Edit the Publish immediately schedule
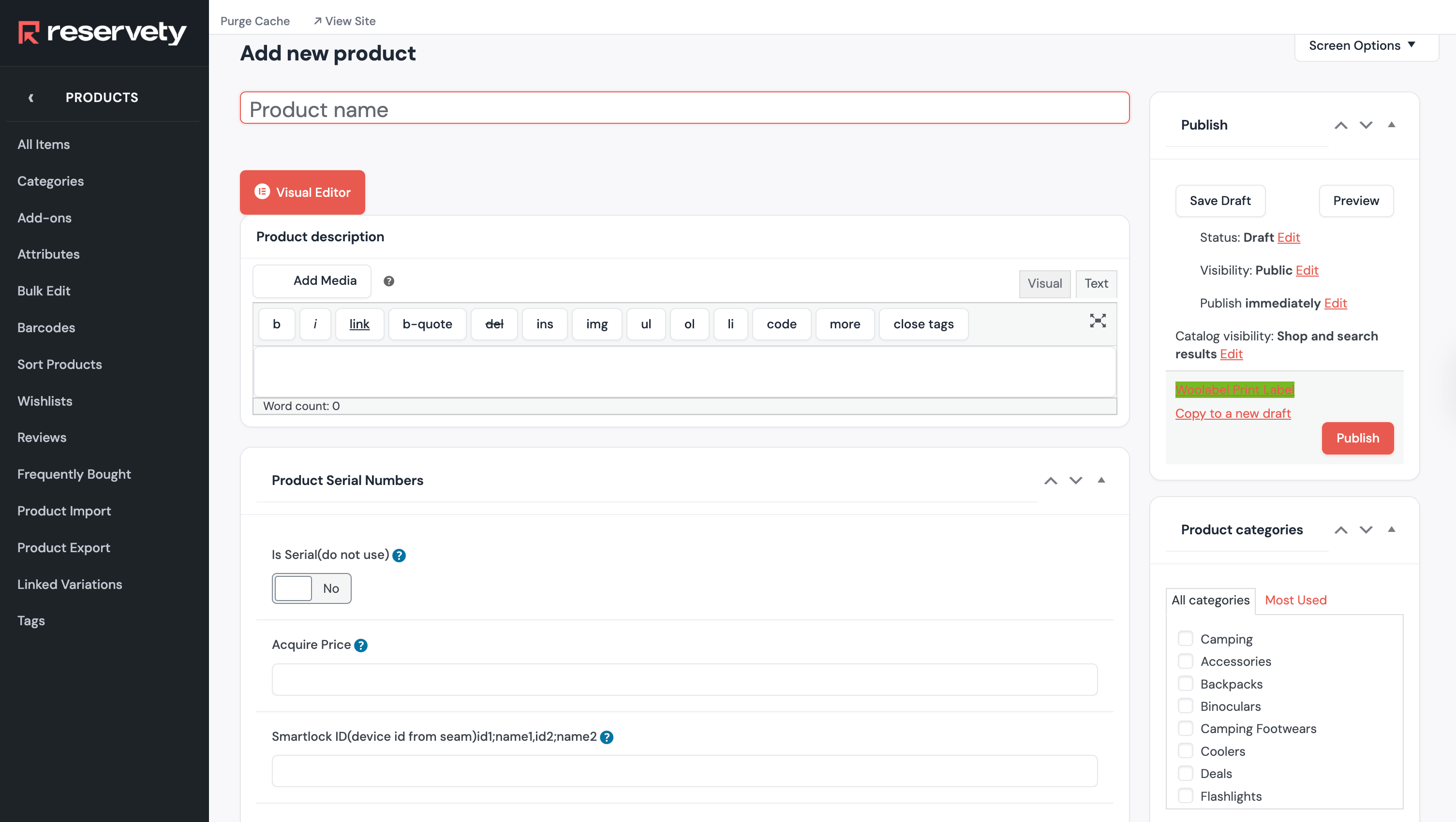The image size is (1456, 822). 1335,303
